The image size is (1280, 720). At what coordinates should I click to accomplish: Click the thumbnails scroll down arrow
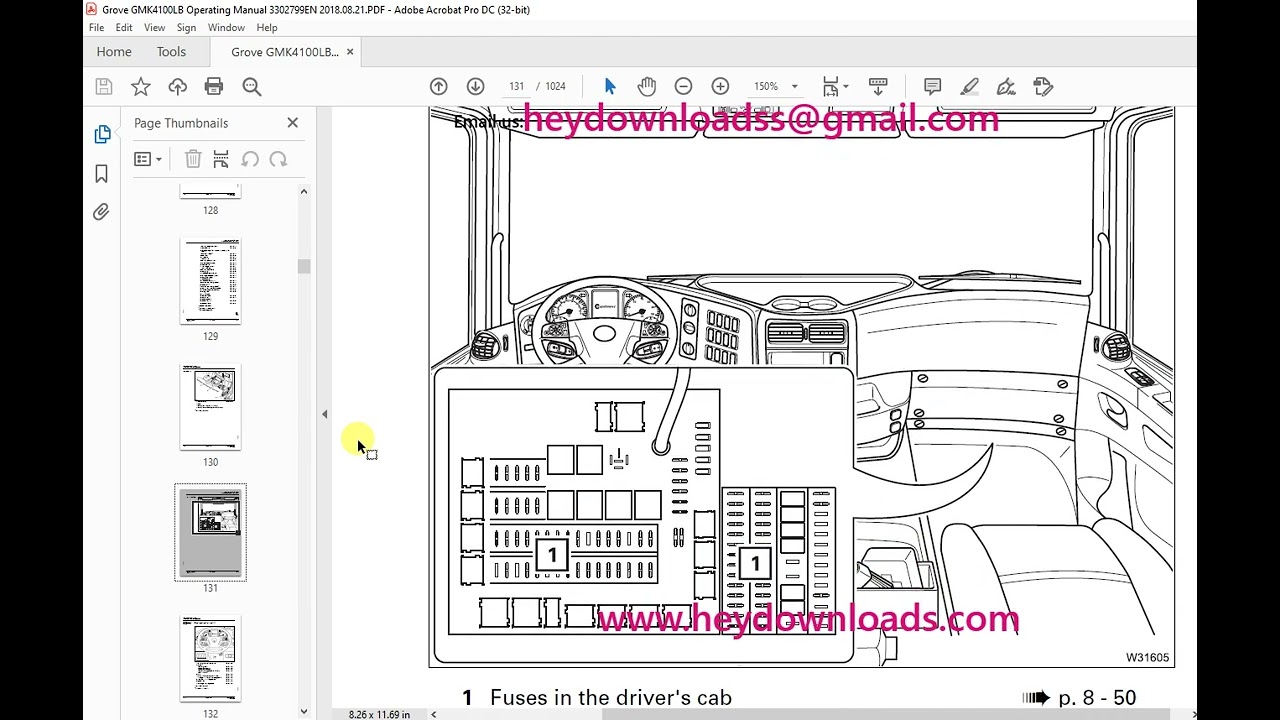pyautogui.click(x=304, y=712)
